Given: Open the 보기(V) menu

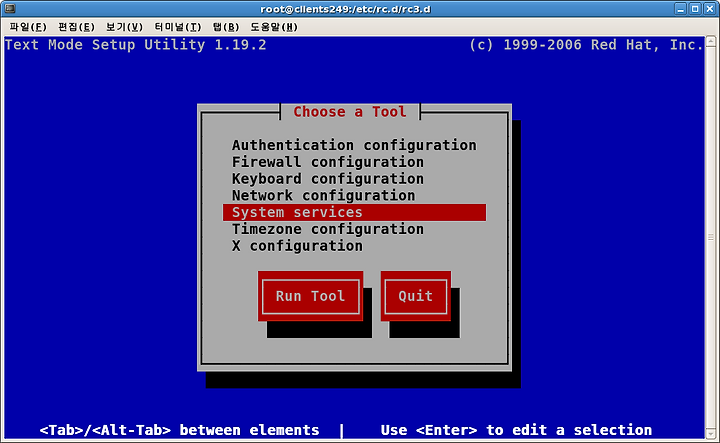Looking at the screenshot, I should pos(124,27).
